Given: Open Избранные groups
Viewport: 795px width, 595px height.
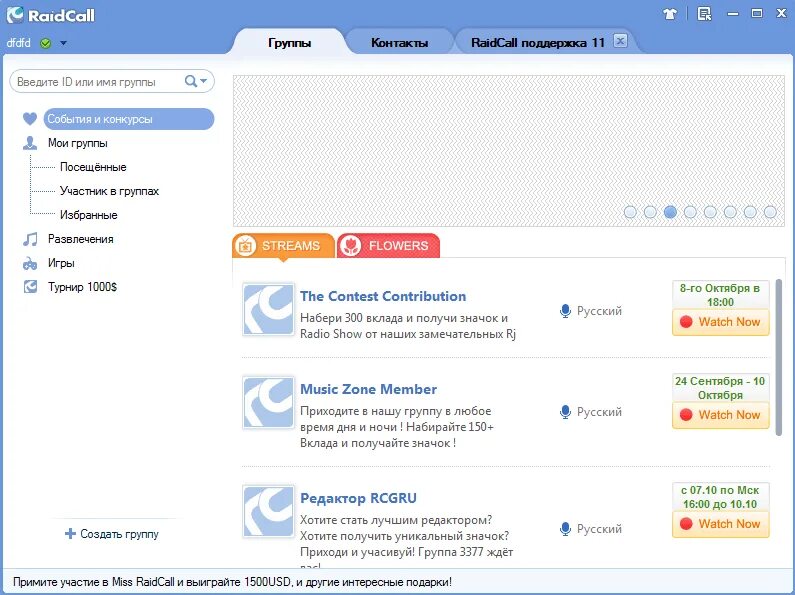Looking at the screenshot, I should 89,215.
